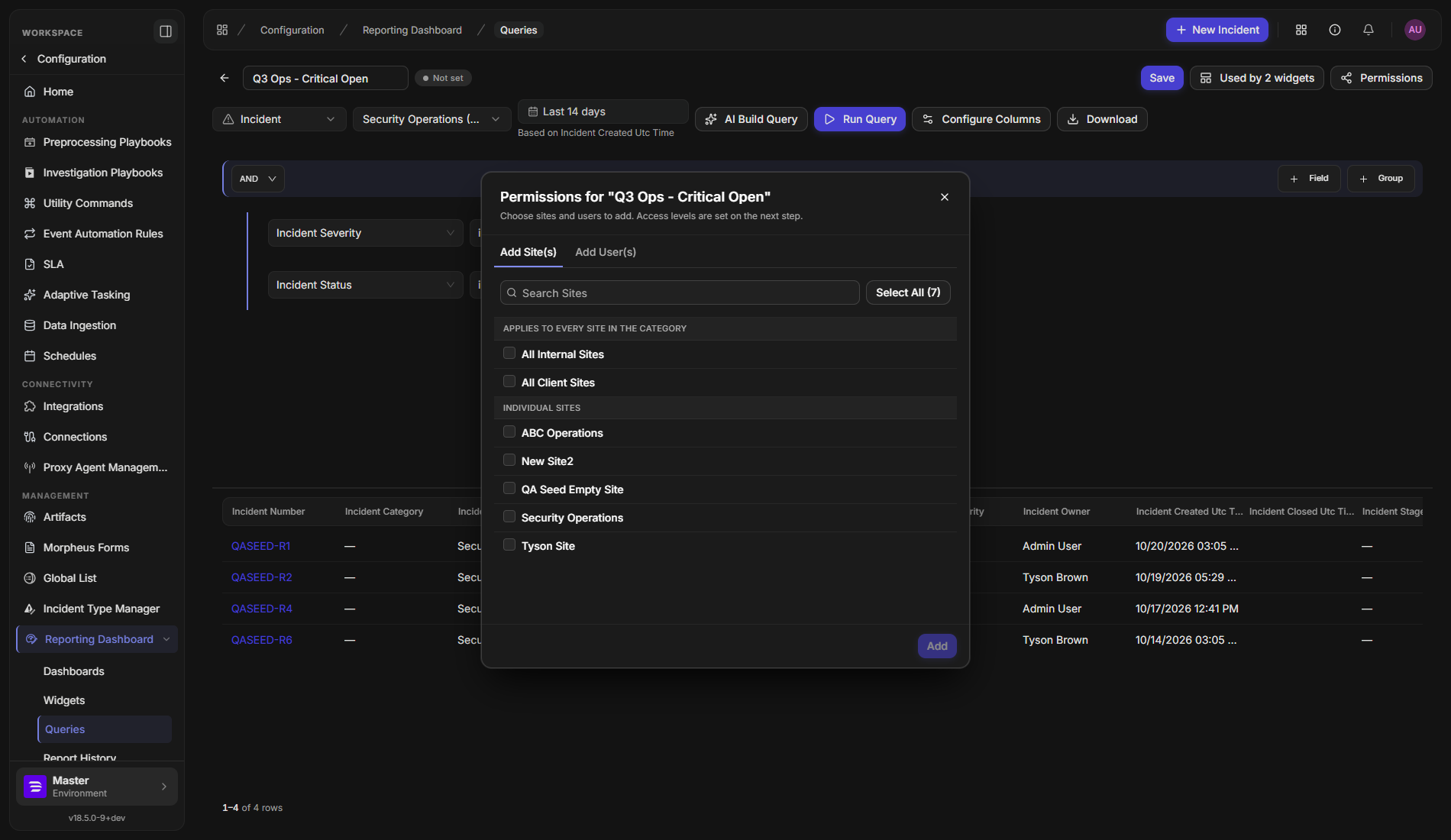The height and width of the screenshot is (840, 1451).
Task: Check the All Client Sites checkbox
Action: tap(509, 382)
